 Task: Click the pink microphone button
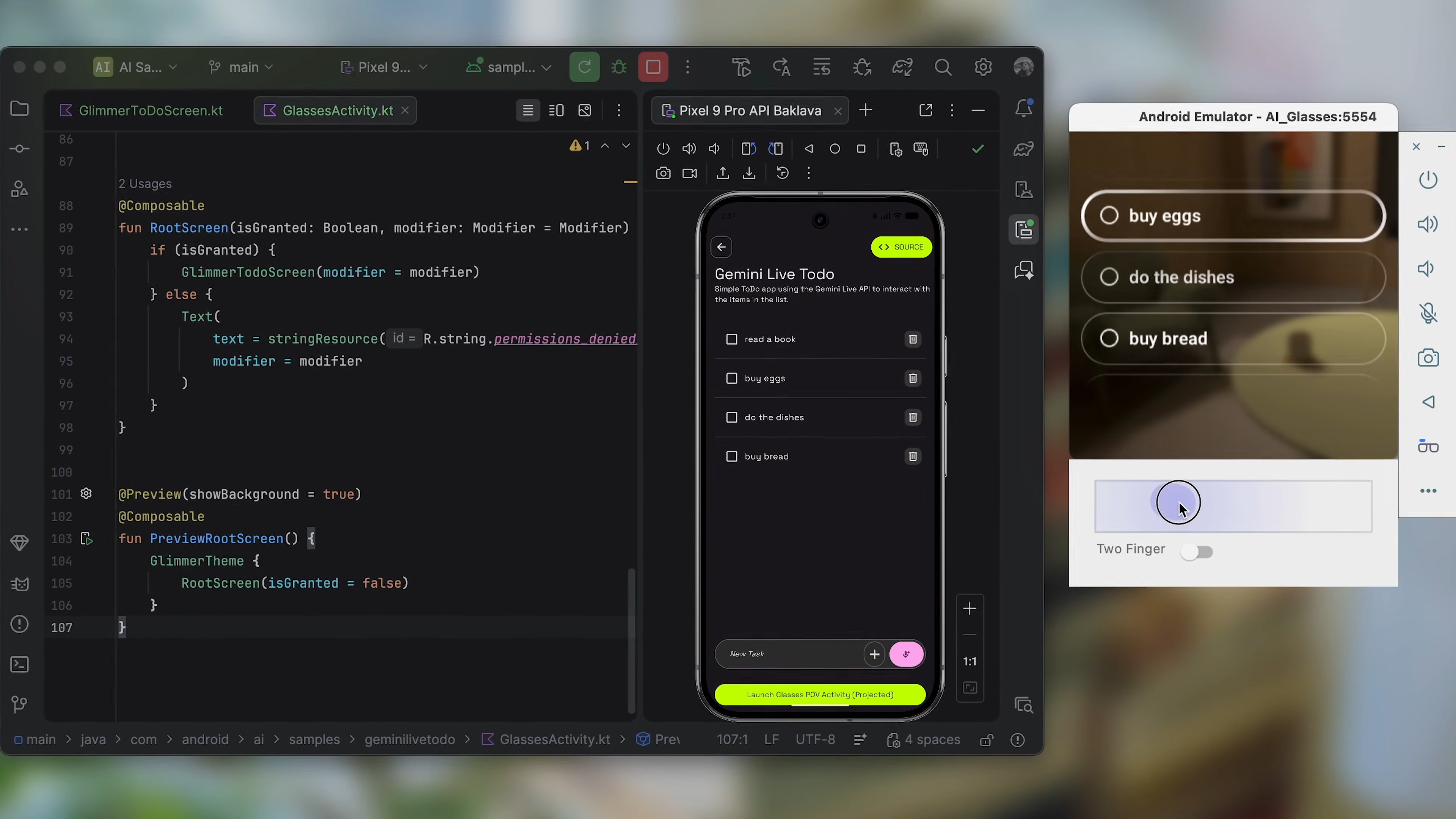click(x=906, y=654)
